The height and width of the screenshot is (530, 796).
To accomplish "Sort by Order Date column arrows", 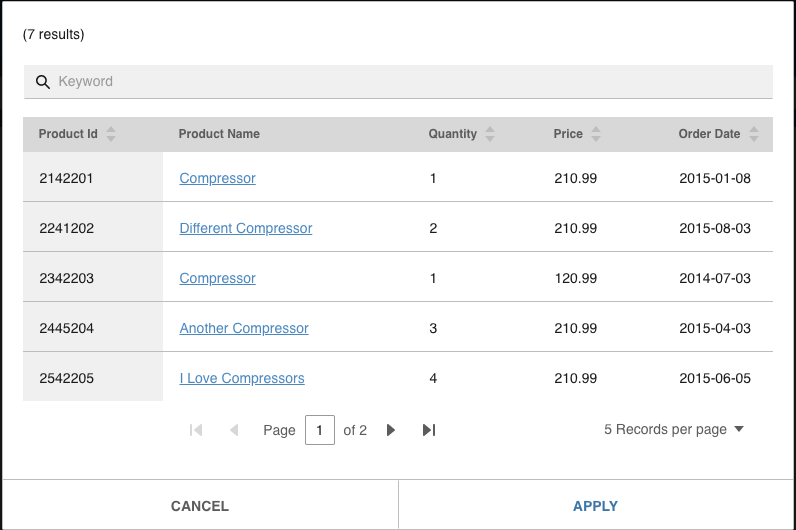I will 754,134.
